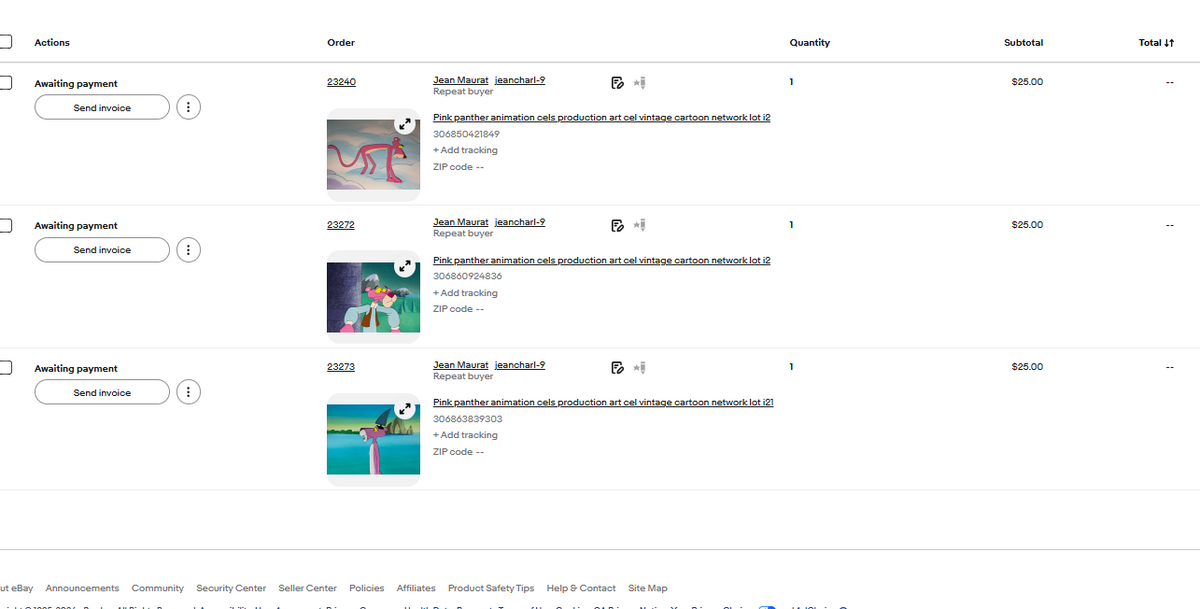The width and height of the screenshot is (1200, 609).
Task: Open order number 23272 details
Action: [x=341, y=224]
